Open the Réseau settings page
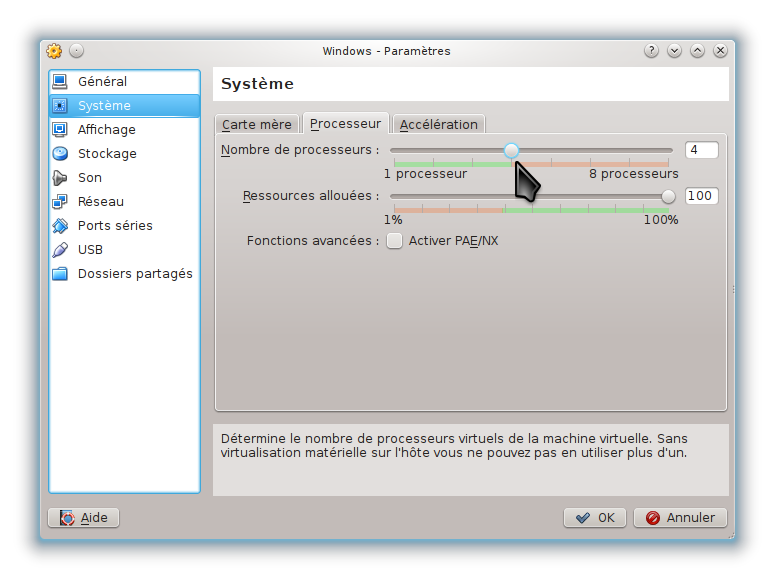The image size is (775, 579). (125, 201)
